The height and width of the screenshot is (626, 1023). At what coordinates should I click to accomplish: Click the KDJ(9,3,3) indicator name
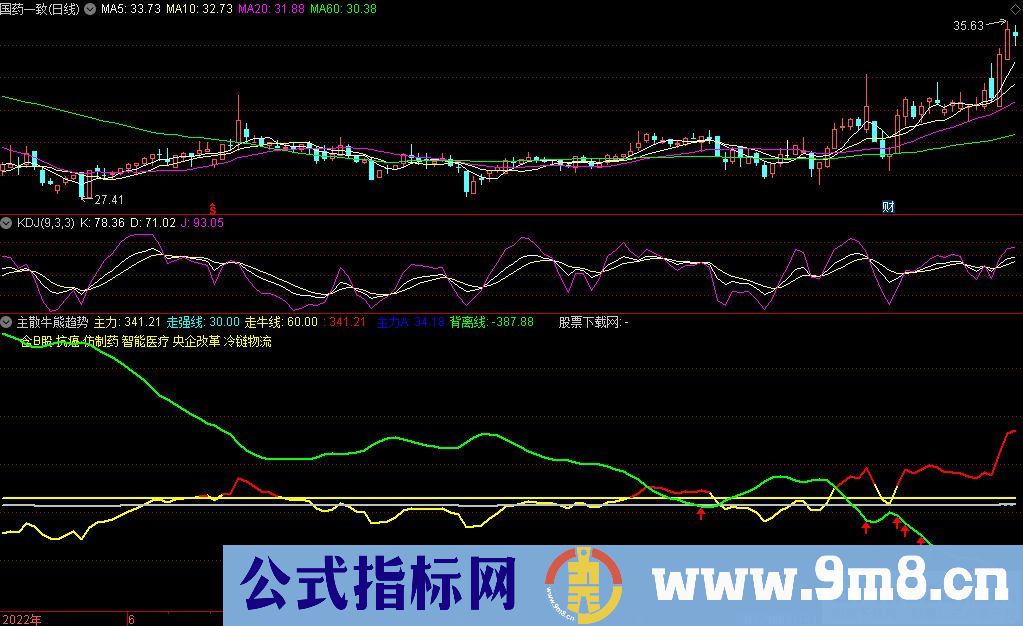pos(46,223)
